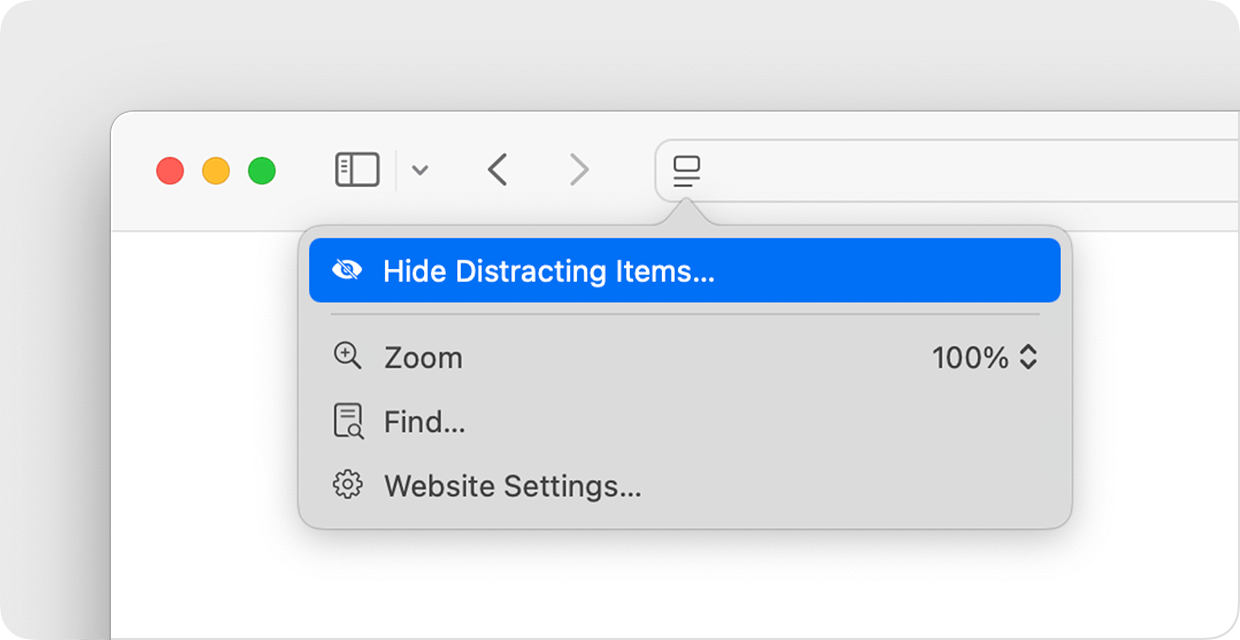Open the tab group chevron beside sidebar button
1240x640 pixels.
pyautogui.click(x=419, y=170)
